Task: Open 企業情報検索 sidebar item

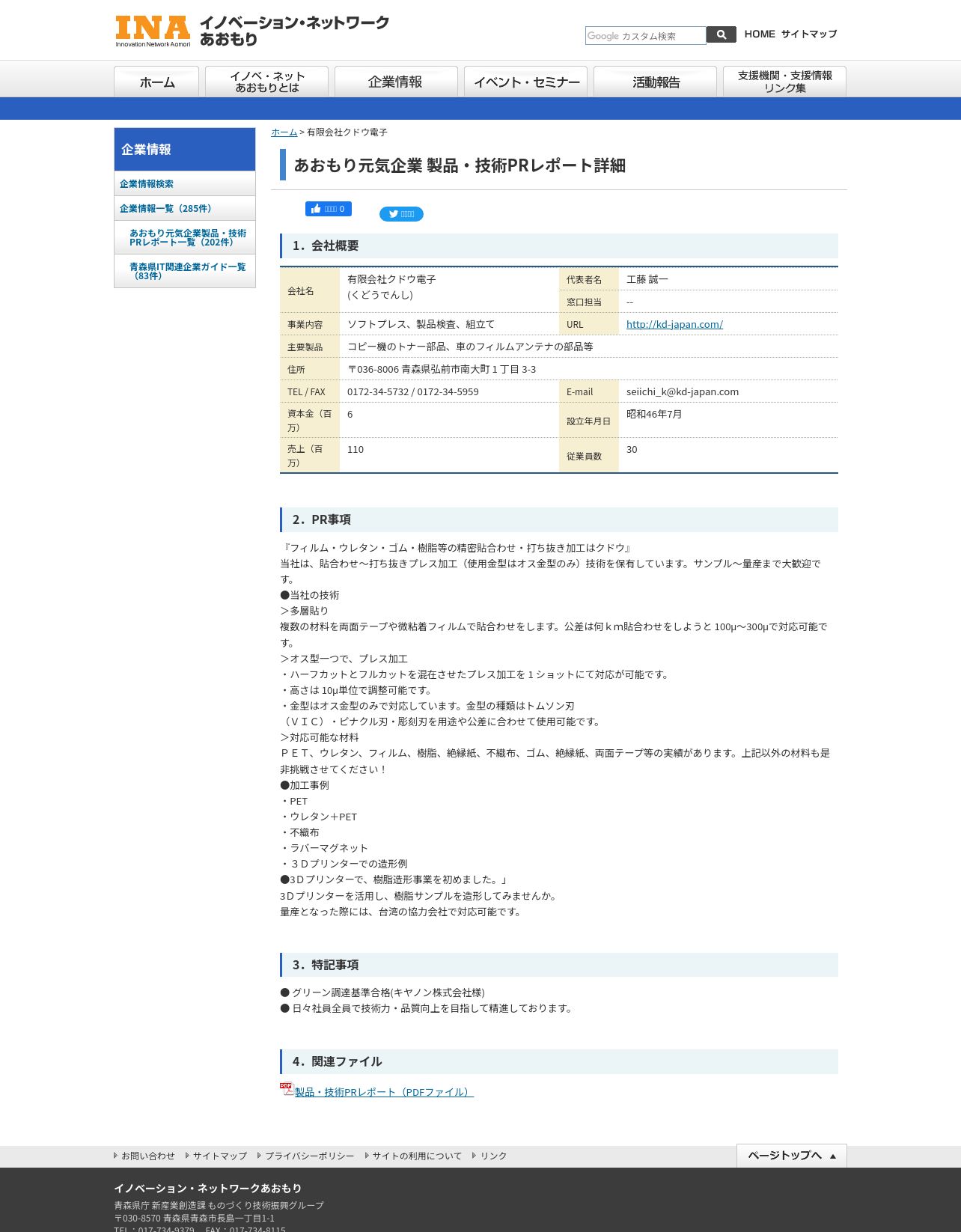Action: pos(185,184)
